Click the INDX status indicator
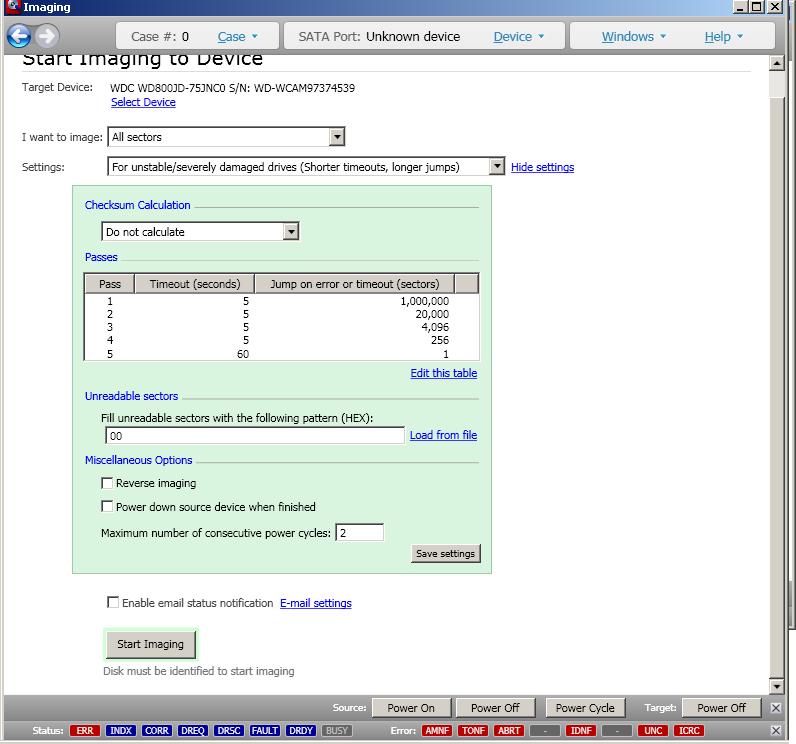The image size is (796, 744). [x=121, y=730]
